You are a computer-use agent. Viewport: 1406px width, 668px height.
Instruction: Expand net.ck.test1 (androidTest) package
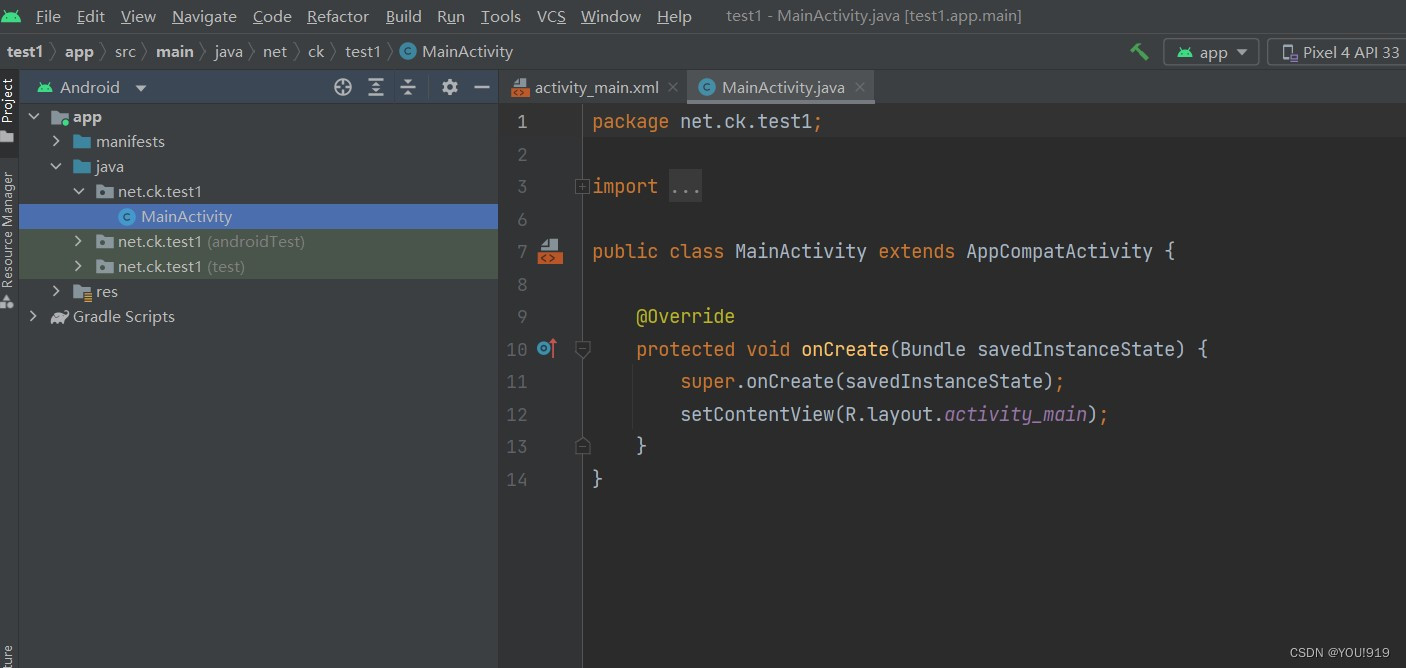tap(79, 241)
